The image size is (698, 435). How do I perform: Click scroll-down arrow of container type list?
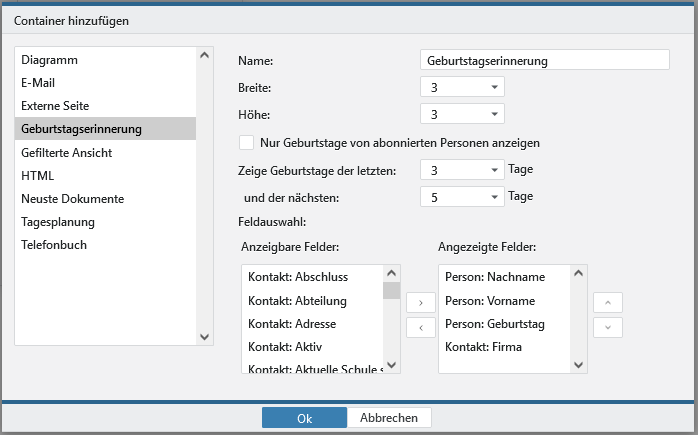click(x=204, y=337)
